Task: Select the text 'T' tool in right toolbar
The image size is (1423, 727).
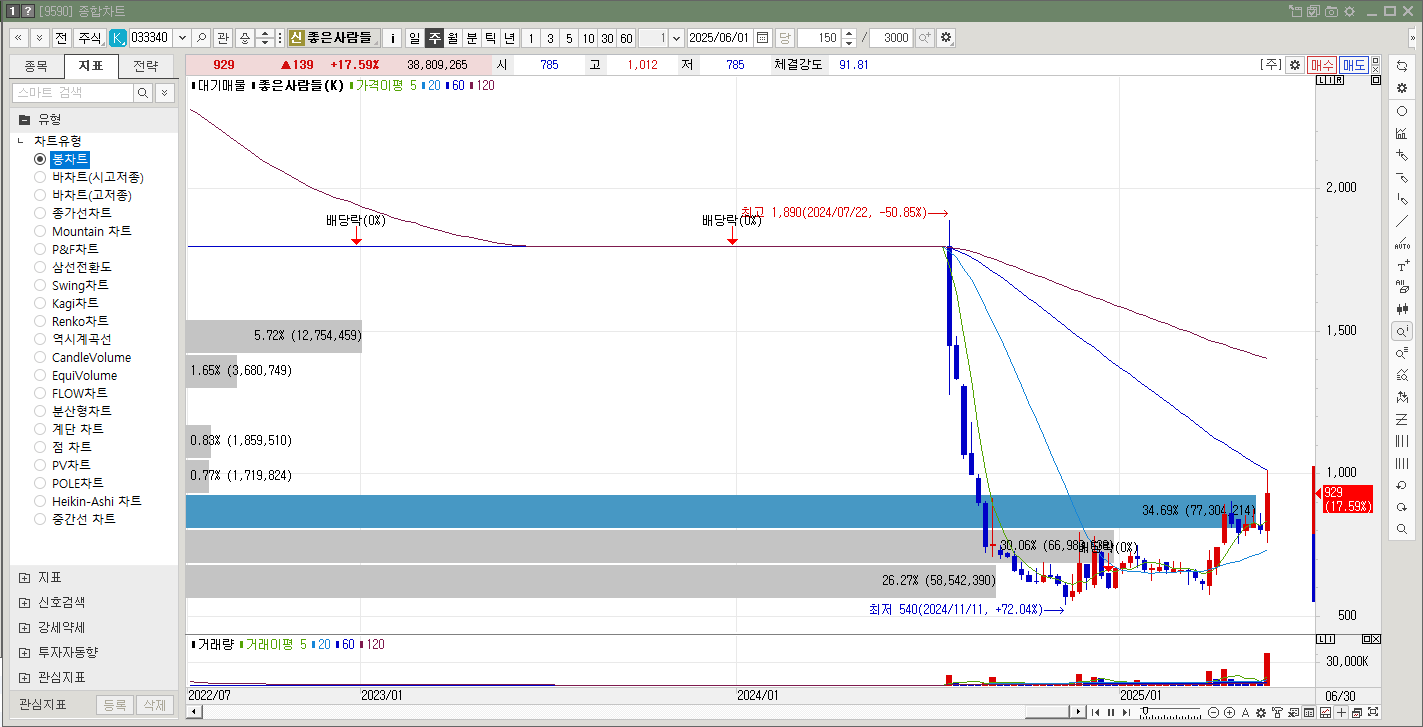Action: tap(1402, 266)
